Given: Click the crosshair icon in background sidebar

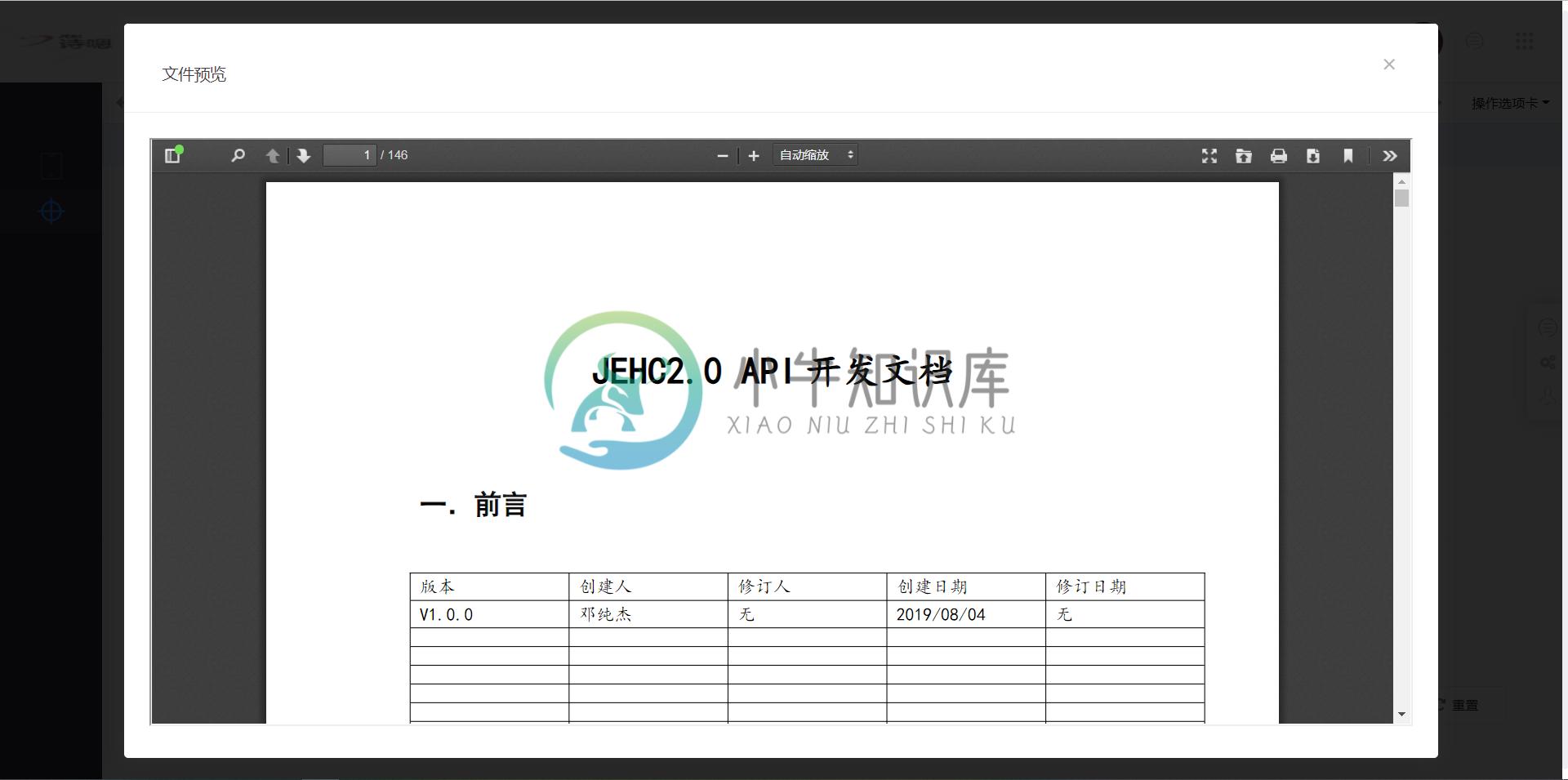Looking at the screenshot, I should click(x=51, y=212).
